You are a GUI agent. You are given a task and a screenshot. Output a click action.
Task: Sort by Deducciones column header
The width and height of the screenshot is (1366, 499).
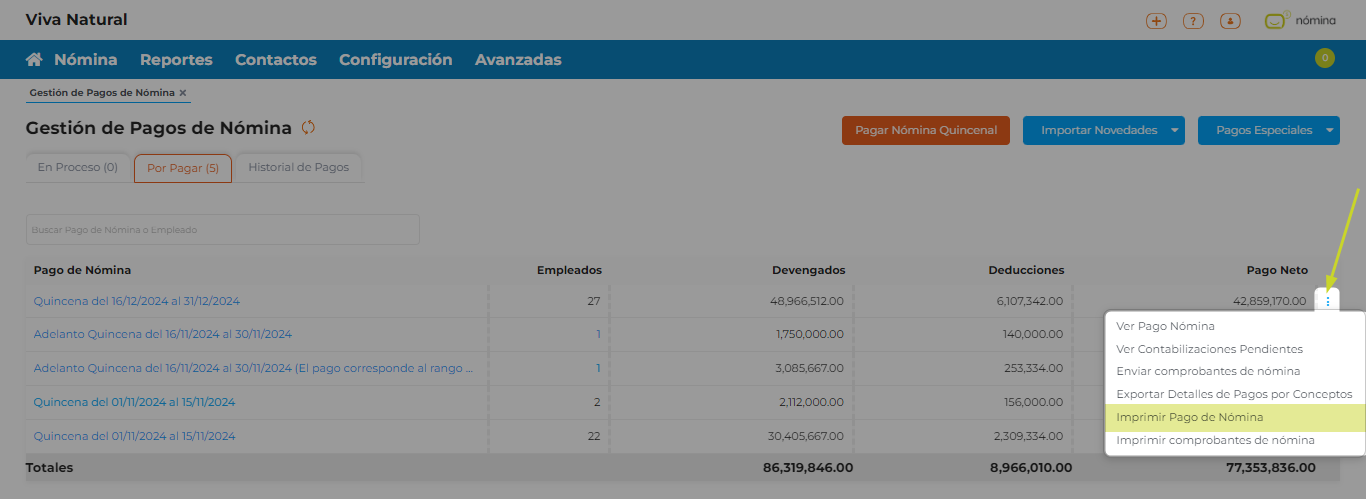[1026, 270]
